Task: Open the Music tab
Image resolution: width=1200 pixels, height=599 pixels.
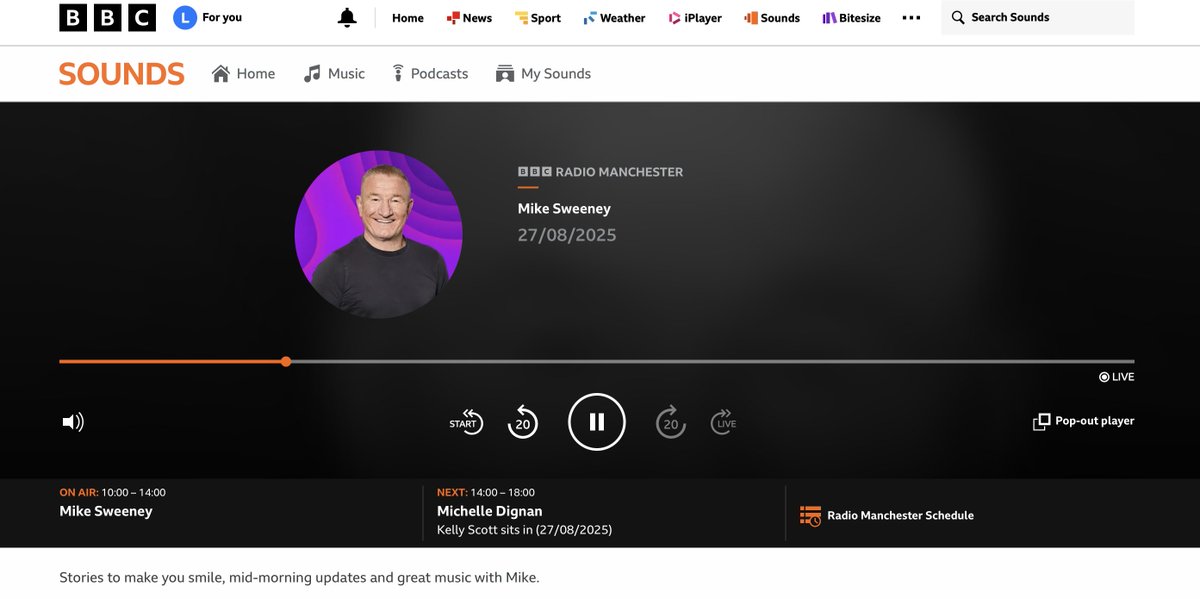Action: coord(334,74)
